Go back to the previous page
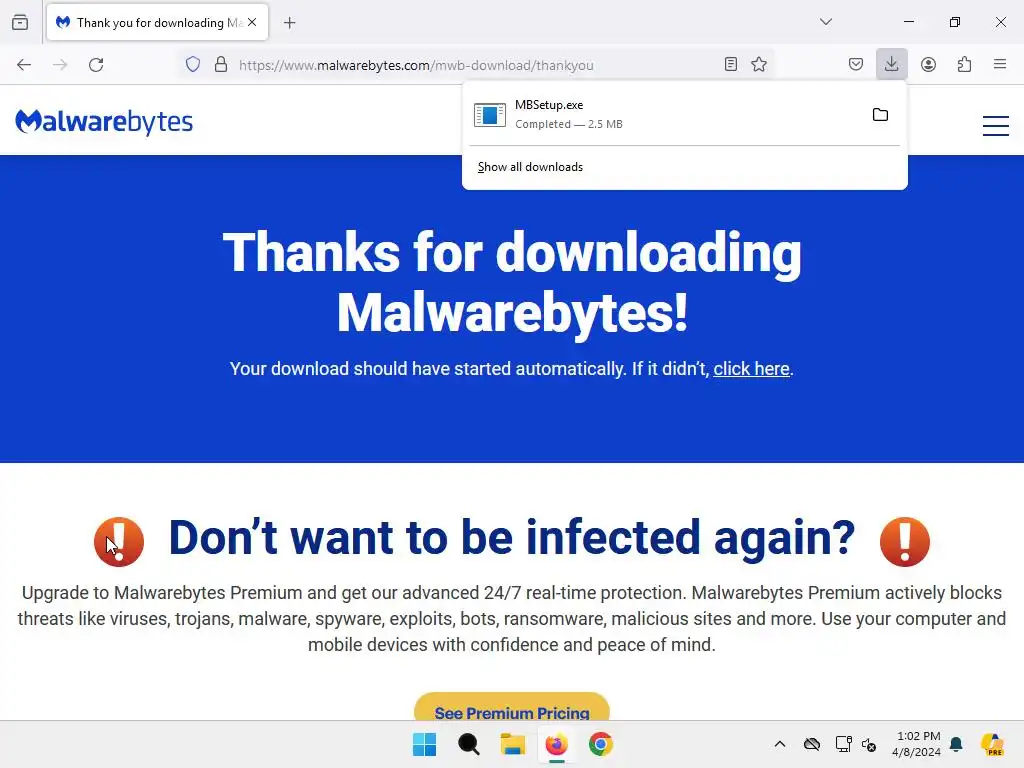This screenshot has width=1024, height=768. click(24, 65)
